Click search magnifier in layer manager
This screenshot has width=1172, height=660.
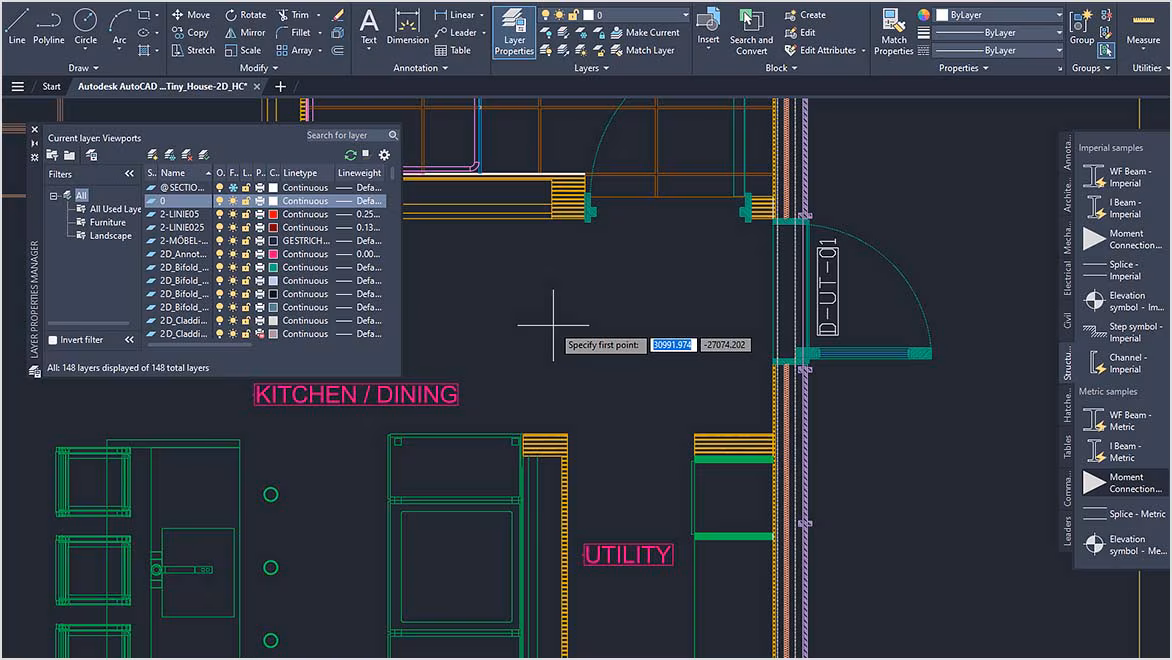click(x=393, y=135)
